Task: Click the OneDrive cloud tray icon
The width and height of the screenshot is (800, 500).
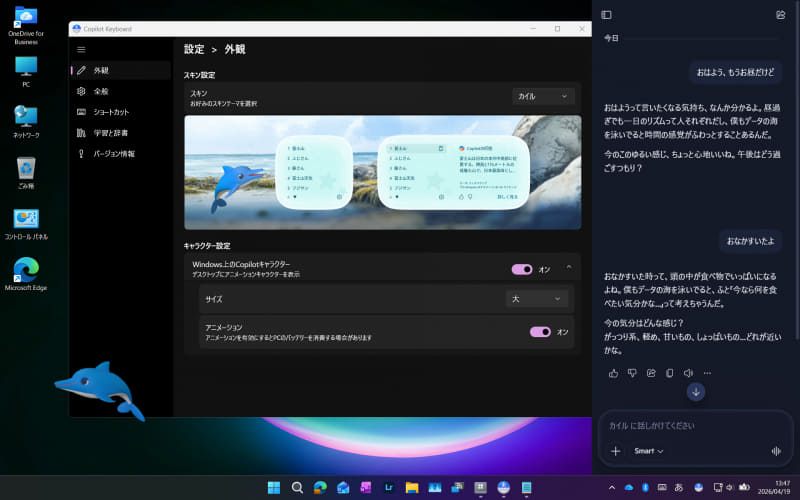Action: click(x=629, y=488)
